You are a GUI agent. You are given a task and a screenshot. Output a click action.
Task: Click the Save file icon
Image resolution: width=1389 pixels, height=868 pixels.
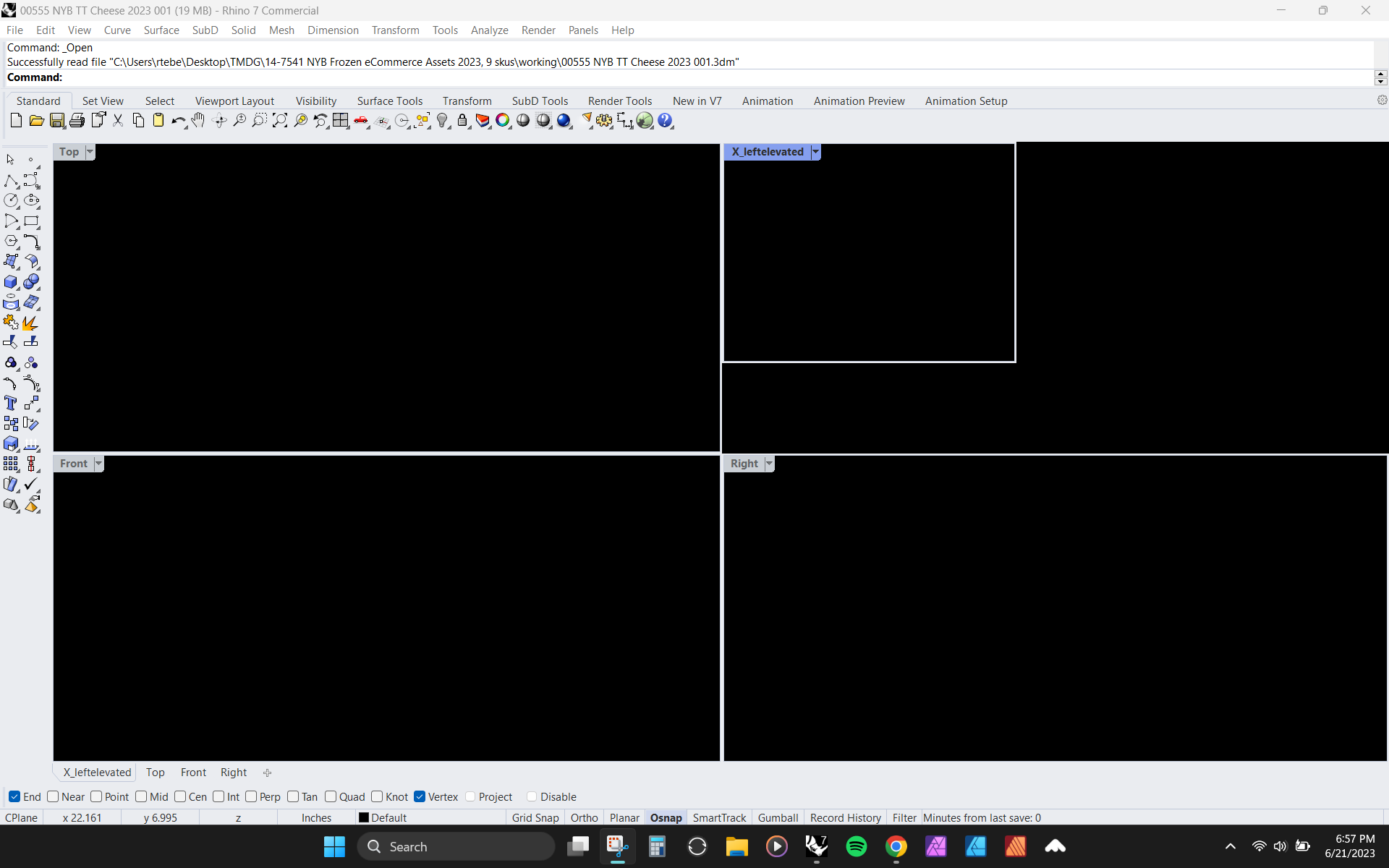(56, 121)
